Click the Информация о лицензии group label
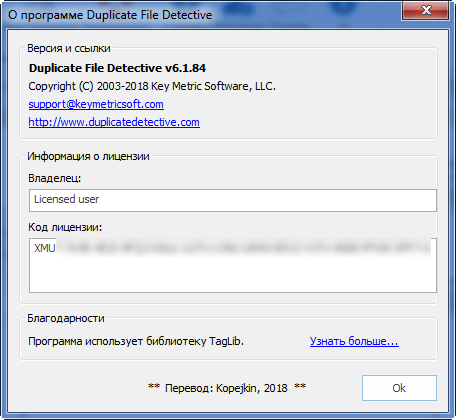Screen dimensions: 456x420 pyautogui.click(x=88, y=156)
